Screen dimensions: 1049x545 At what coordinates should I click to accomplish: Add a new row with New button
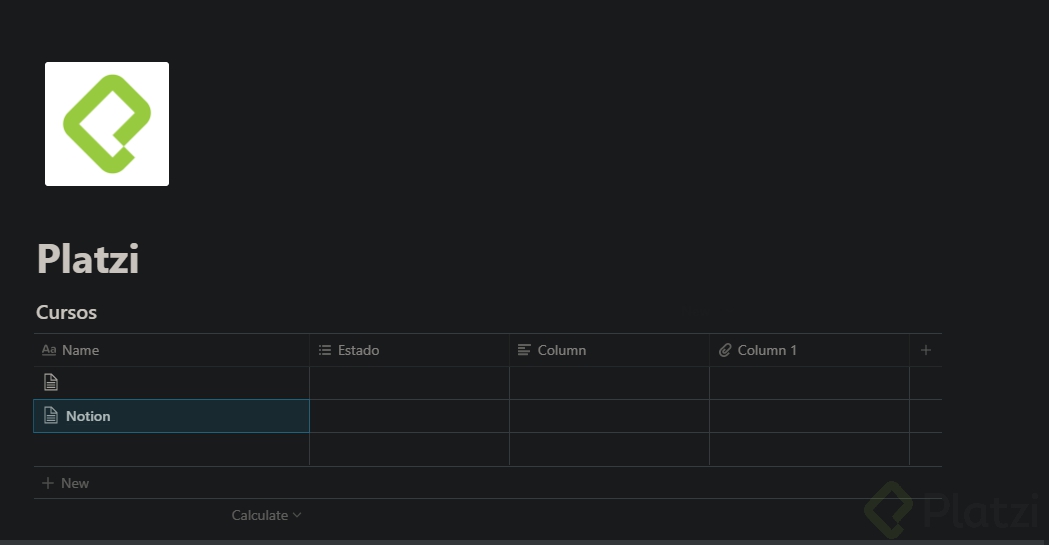tap(66, 483)
